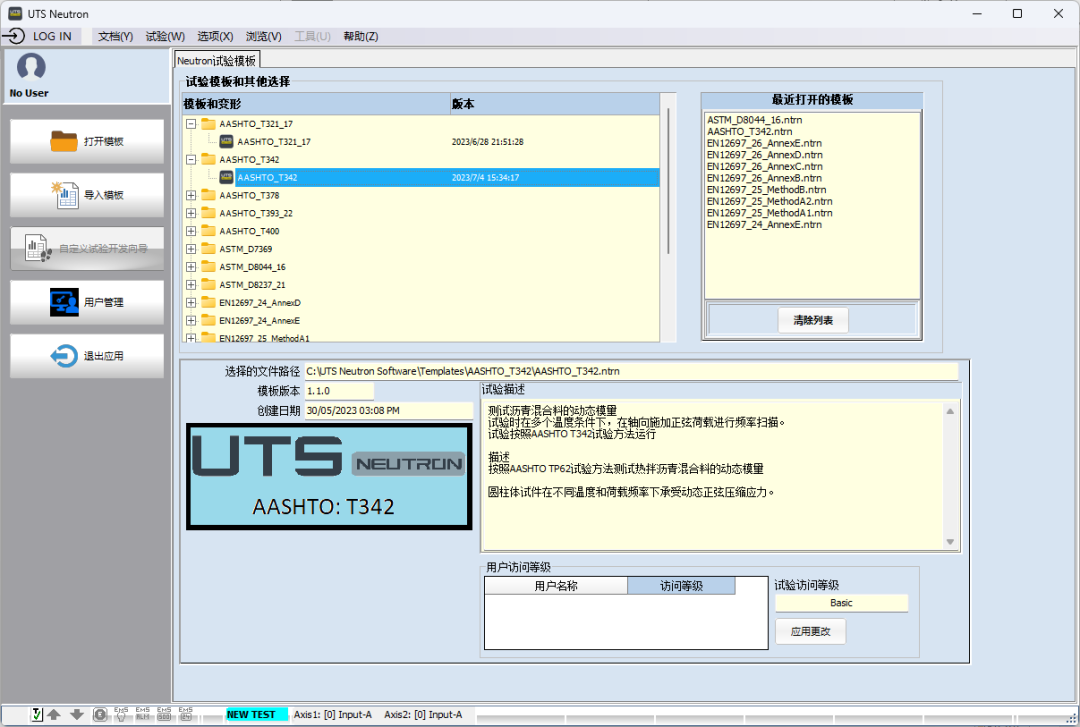The image size is (1080, 727).
Task: Click the 导入模板 button
Action: (x=87, y=195)
